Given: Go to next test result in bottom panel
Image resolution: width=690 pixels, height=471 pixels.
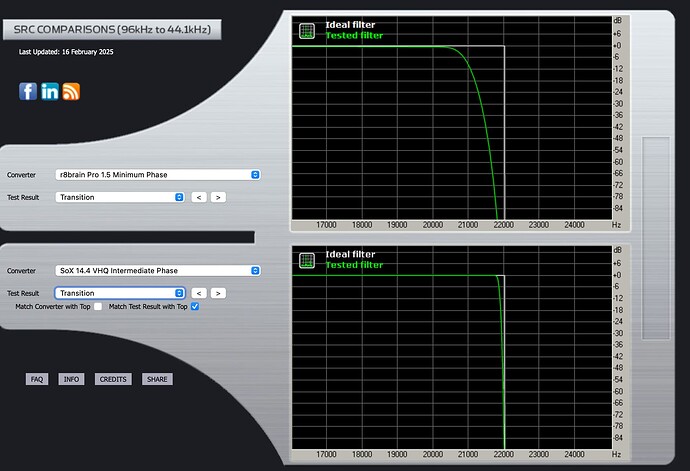Looking at the screenshot, I should click(x=218, y=293).
